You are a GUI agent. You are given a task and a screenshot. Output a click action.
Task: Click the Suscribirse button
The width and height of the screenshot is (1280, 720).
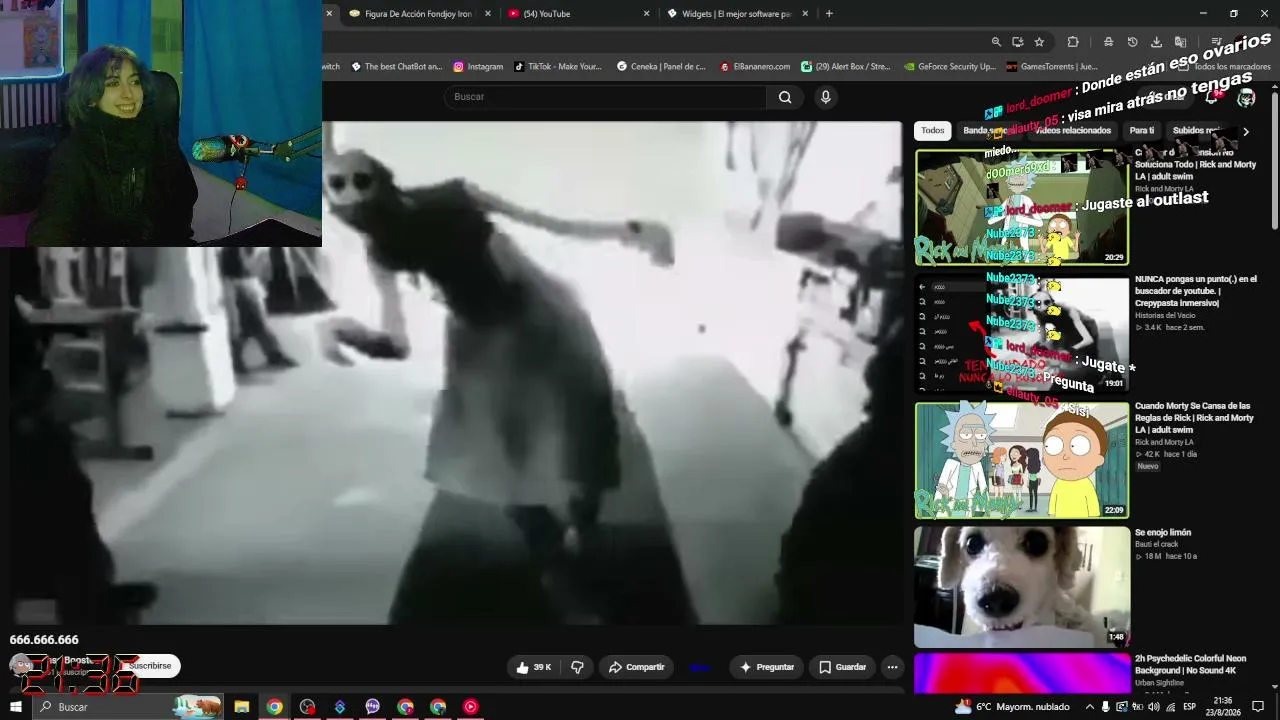(150, 666)
